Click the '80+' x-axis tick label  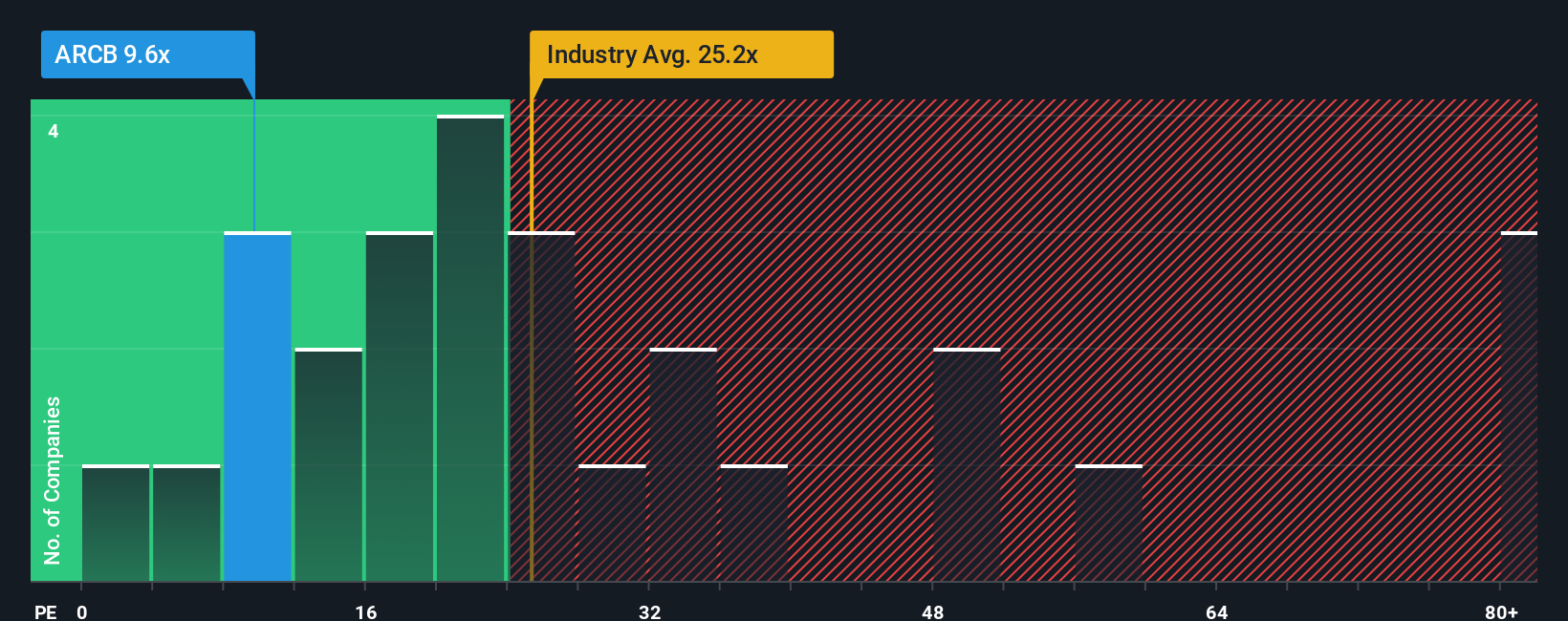click(x=1501, y=611)
